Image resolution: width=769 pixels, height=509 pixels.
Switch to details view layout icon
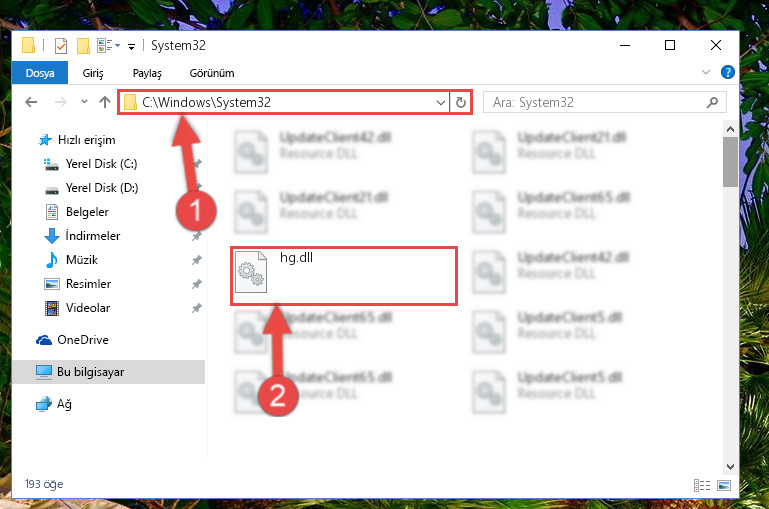(x=702, y=485)
